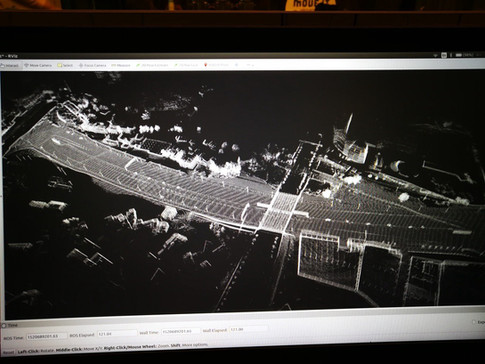The height and width of the screenshot is (364, 485).
Task: Select the 2D Nav Goal tool
Action: pos(186,65)
